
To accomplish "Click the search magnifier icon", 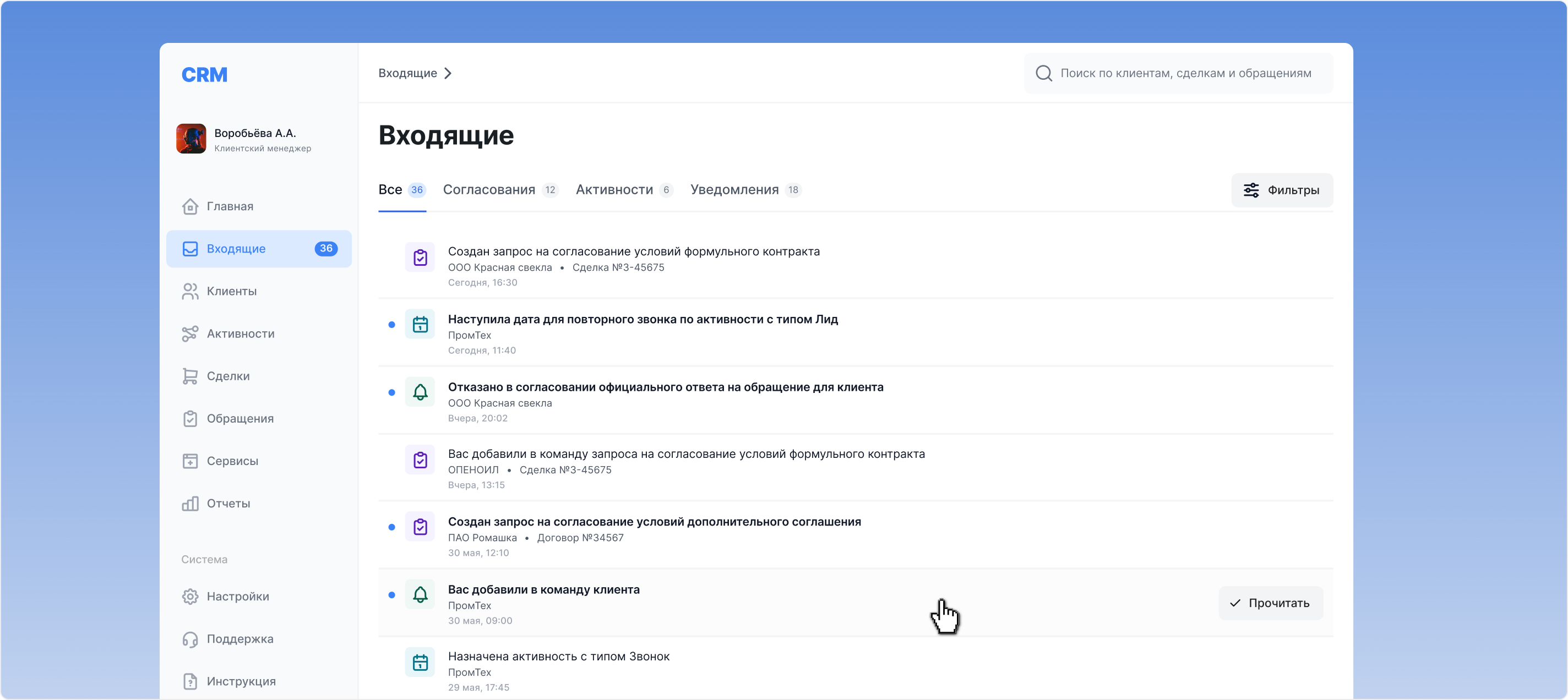I will 1044,73.
